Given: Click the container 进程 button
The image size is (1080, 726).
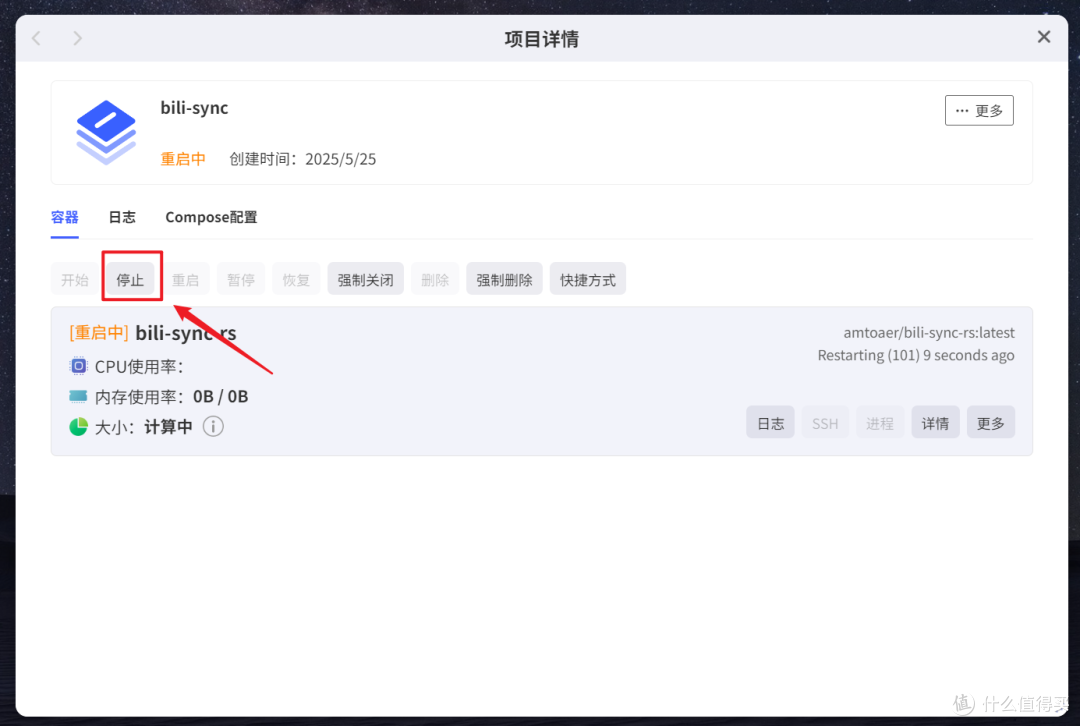Looking at the screenshot, I should (x=880, y=422).
